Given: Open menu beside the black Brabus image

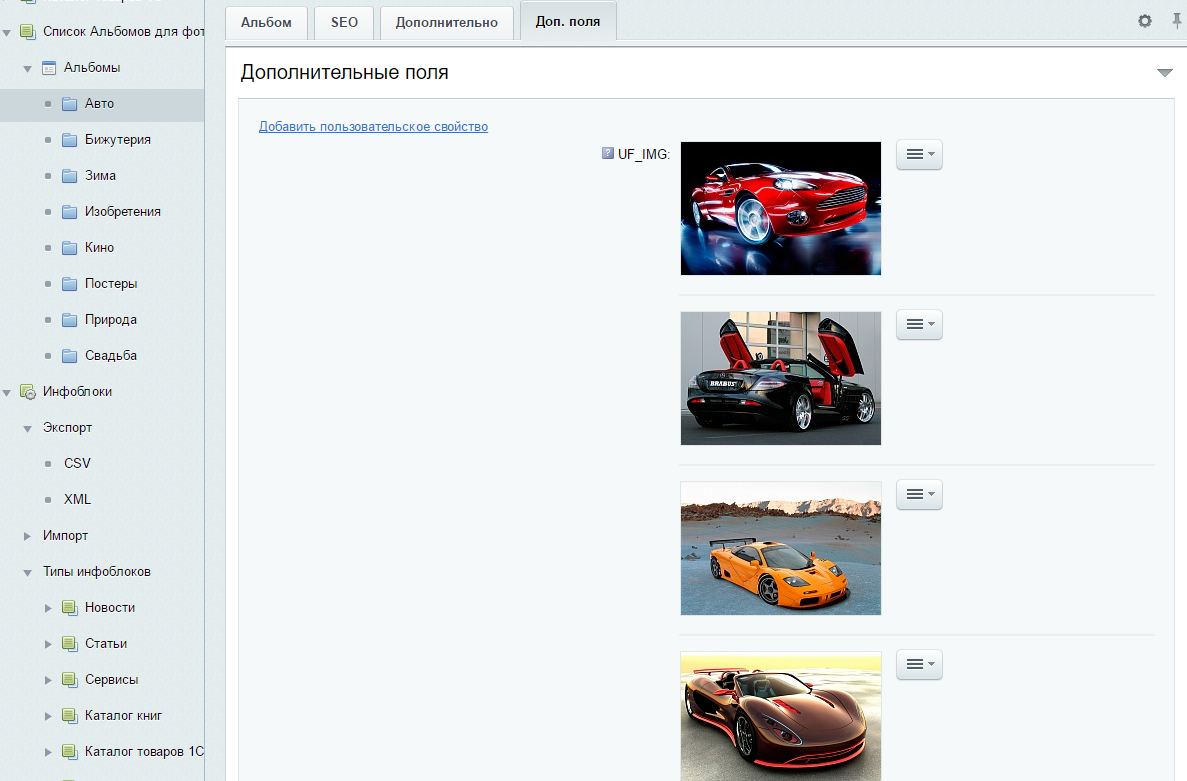Looking at the screenshot, I should pyautogui.click(x=919, y=325).
